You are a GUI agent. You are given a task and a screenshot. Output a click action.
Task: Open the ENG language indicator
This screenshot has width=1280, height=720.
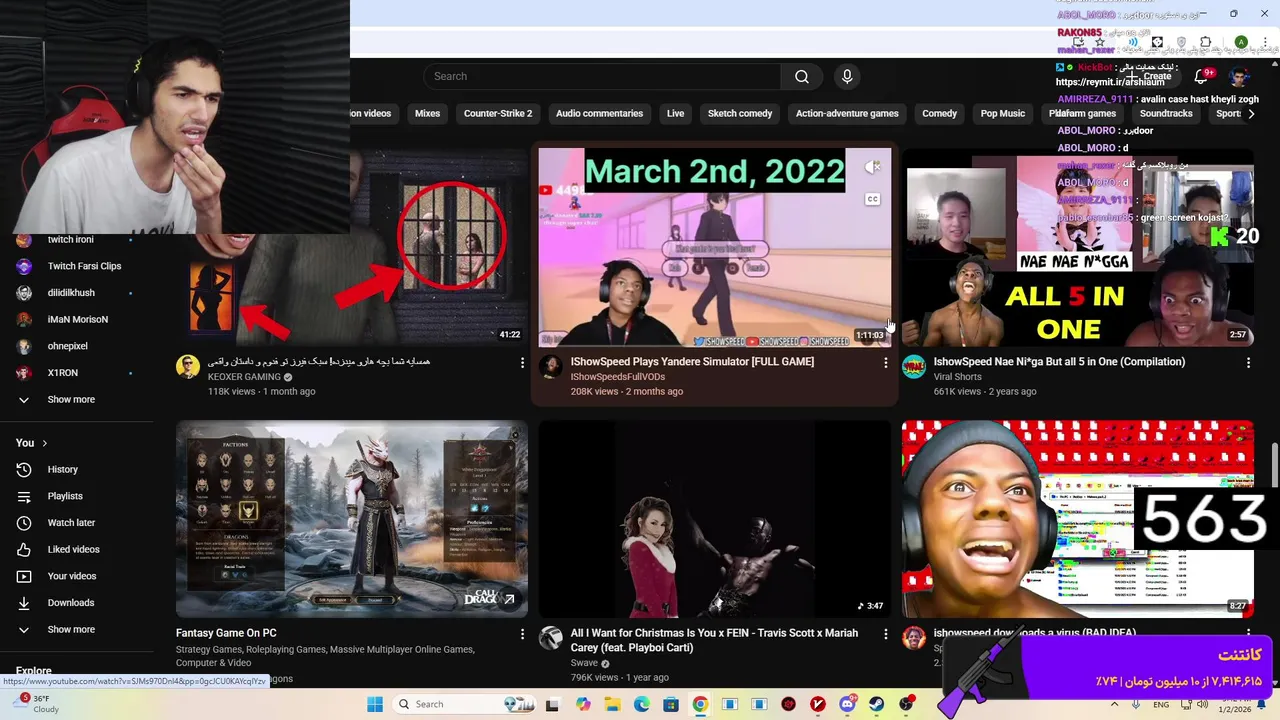click(1161, 704)
